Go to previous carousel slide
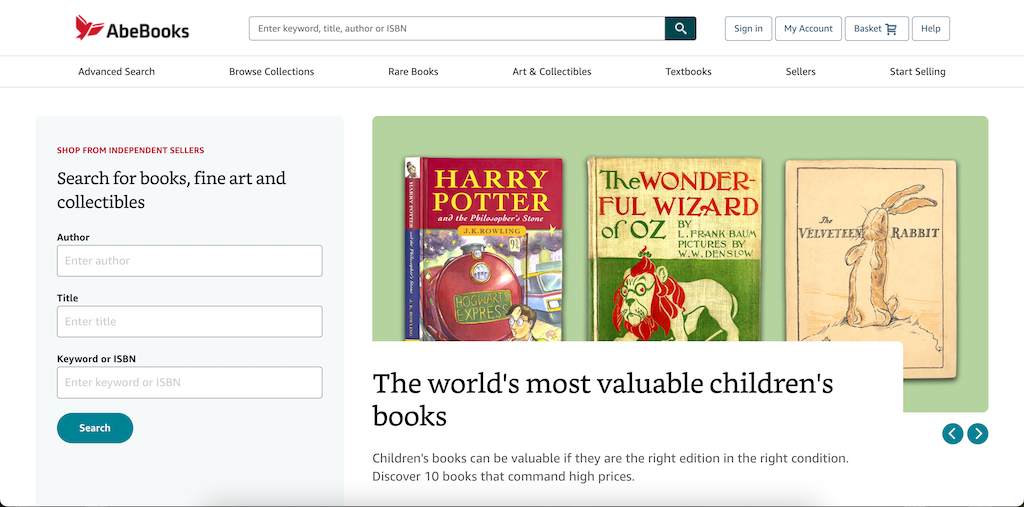Viewport: 1024px width, 507px height. pyautogui.click(x=953, y=433)
